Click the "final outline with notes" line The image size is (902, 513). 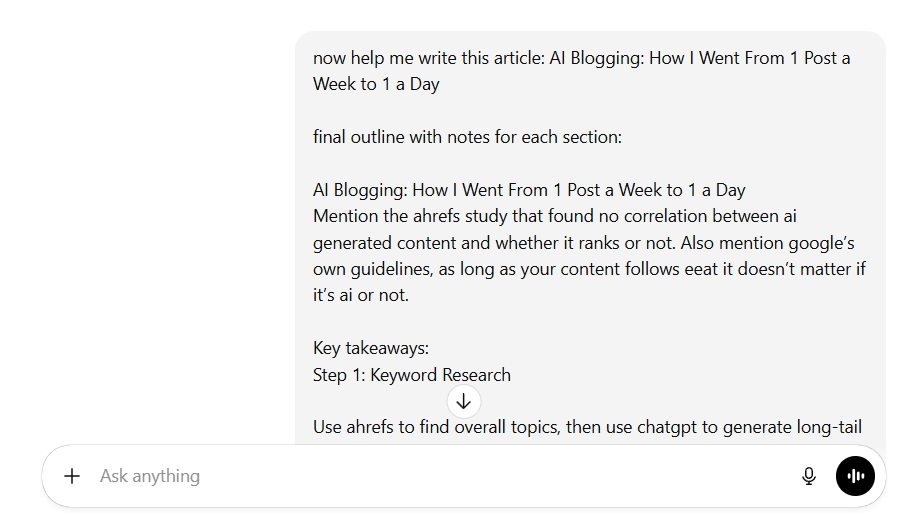click(467, 136)
